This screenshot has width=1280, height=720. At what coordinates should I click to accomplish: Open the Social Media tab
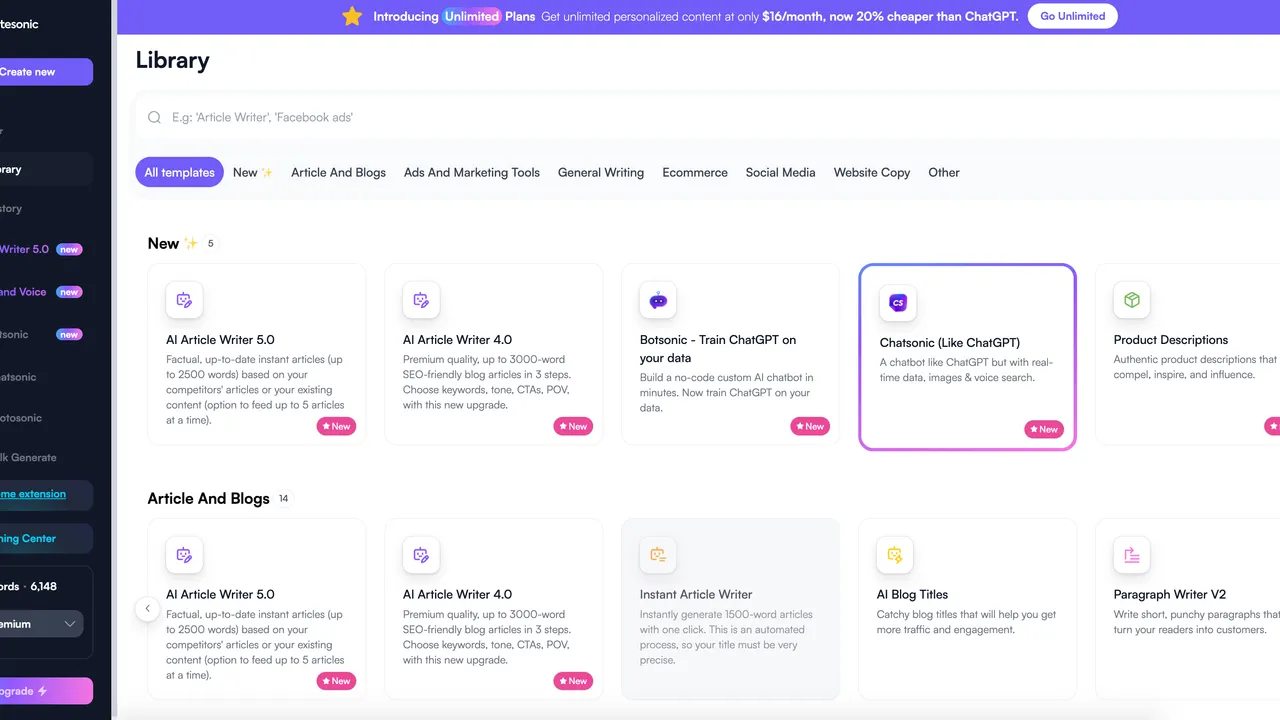tap(781, 172)
